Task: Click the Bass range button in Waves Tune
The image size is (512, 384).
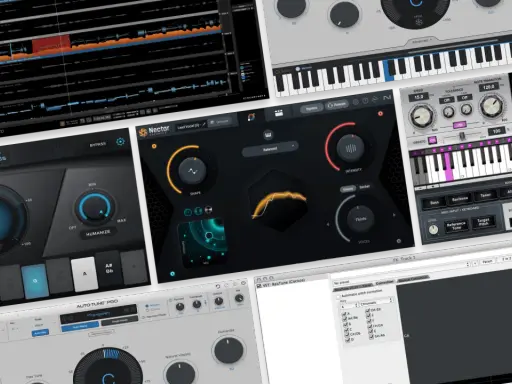Action: point(434,202)
